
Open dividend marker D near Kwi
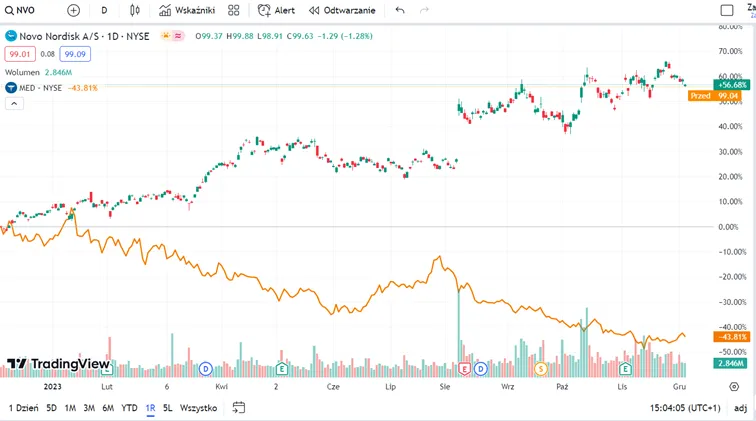[206, 369]
